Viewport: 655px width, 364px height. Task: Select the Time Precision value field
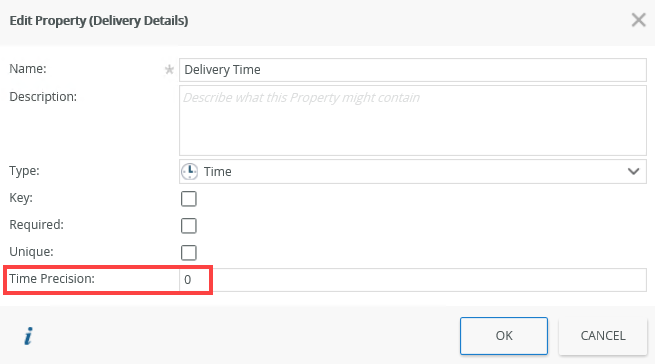(413, 280)
